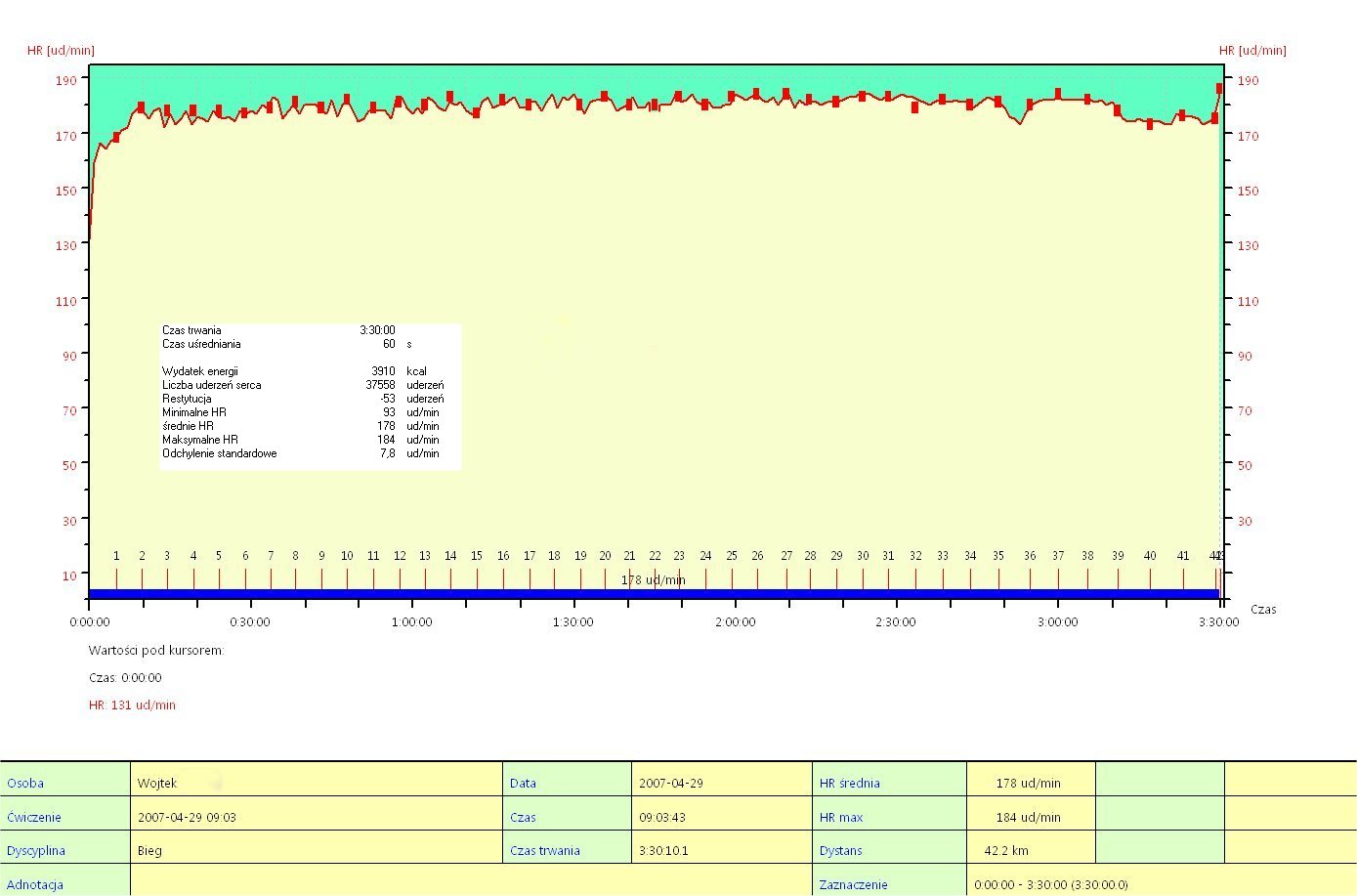Click lap marker 22 above the blue bar

pyautogui.click(x=655, y=556)
